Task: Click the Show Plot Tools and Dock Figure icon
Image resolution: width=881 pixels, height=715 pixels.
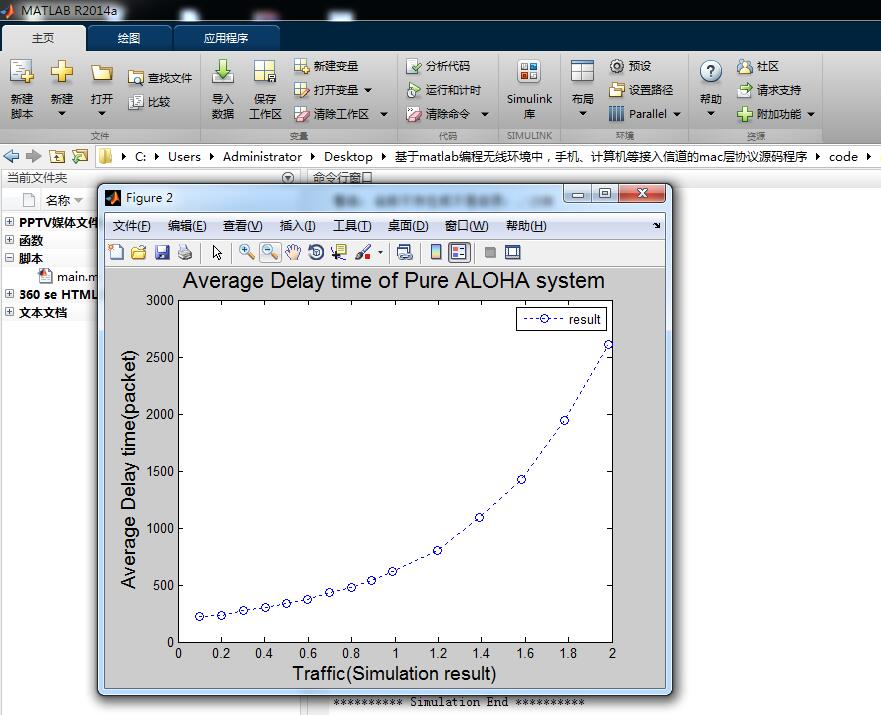Action: [x=512, y=252]
